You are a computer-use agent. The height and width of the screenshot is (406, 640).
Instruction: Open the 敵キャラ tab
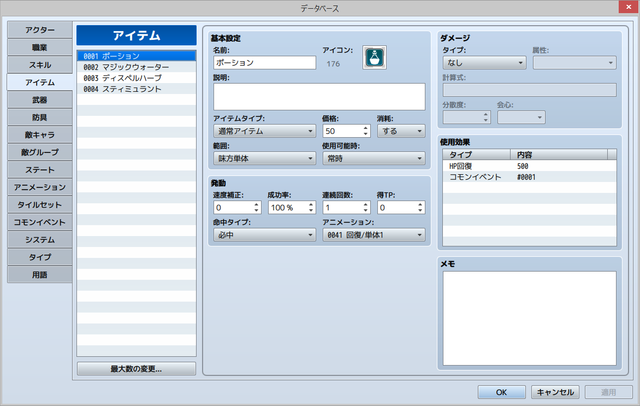[40, 135]
